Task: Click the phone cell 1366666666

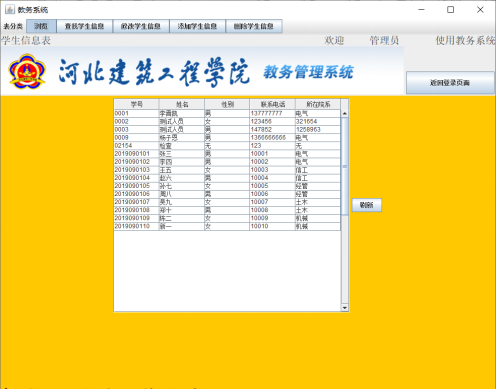Action: click(x=272, y=137)
